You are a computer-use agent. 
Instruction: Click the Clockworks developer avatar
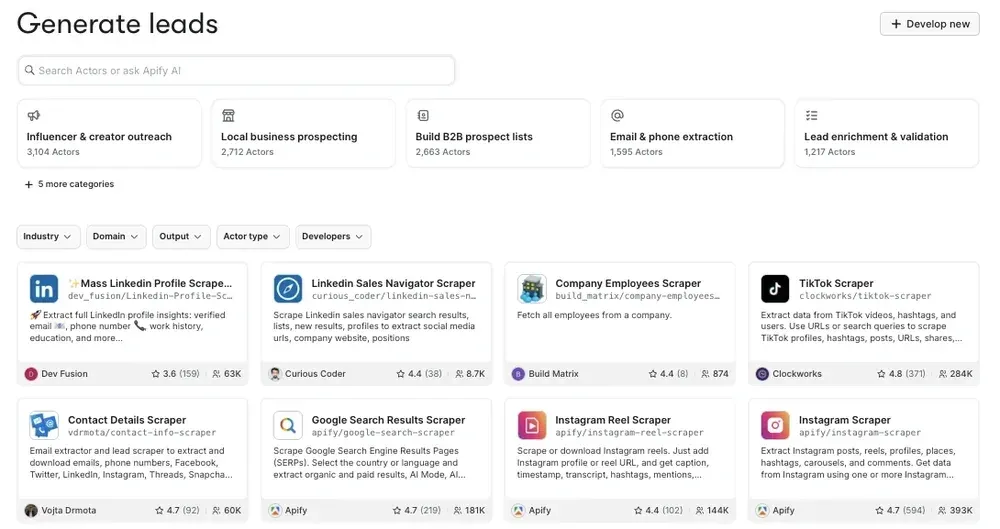[762, 374]
